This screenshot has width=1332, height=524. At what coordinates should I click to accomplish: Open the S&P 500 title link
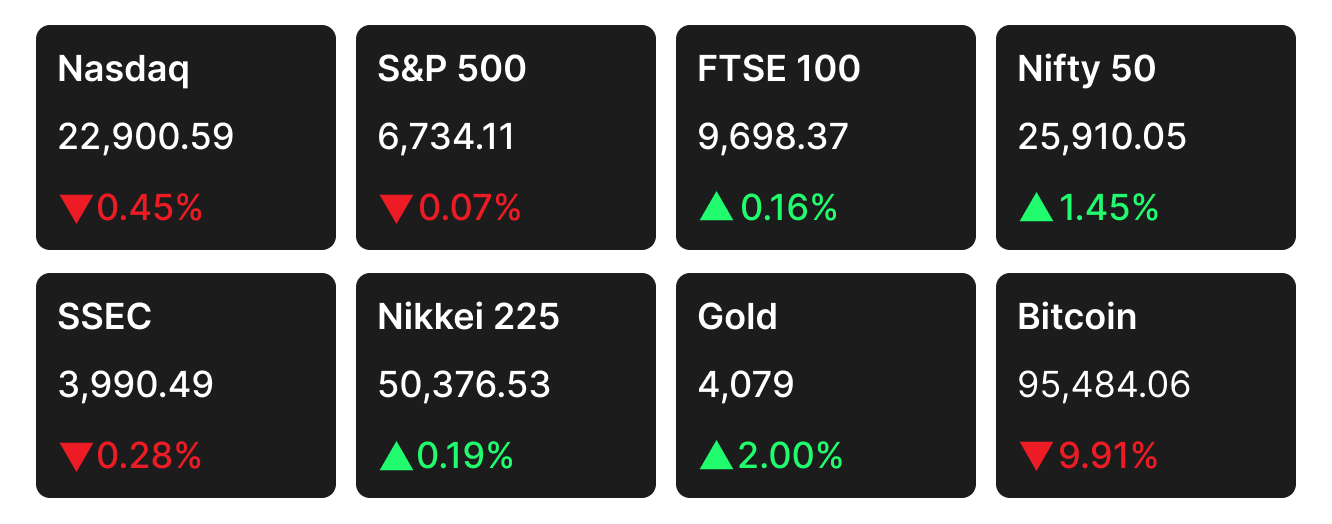(x=452, y=69)
